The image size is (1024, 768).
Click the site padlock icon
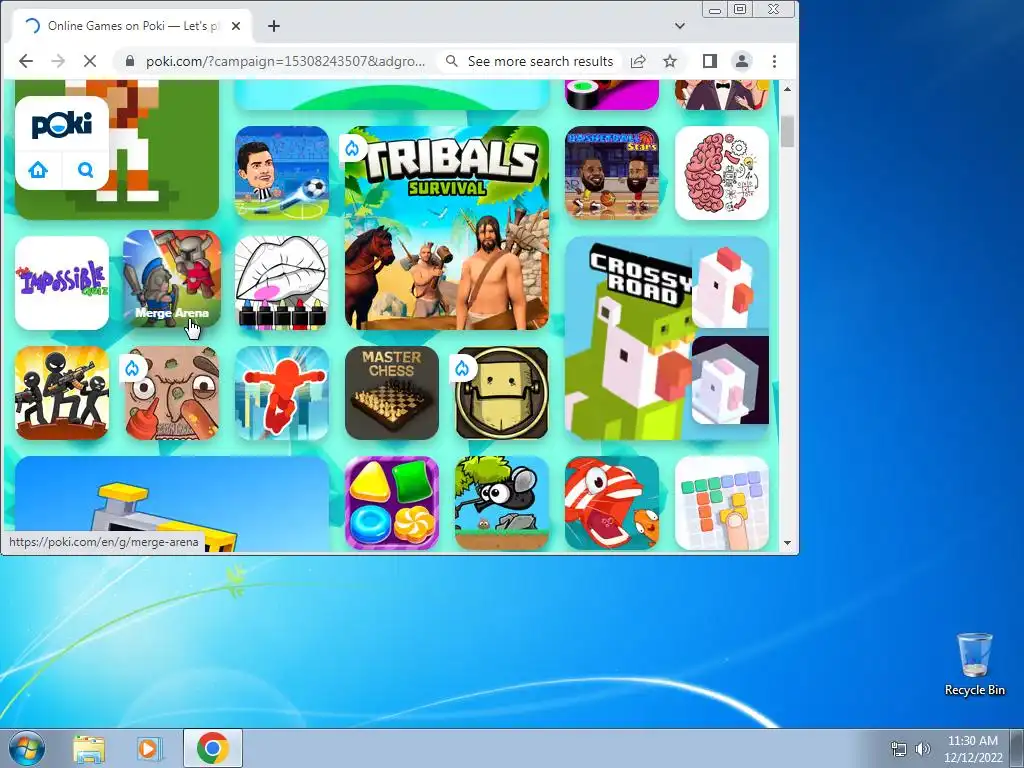click(129, 61)
